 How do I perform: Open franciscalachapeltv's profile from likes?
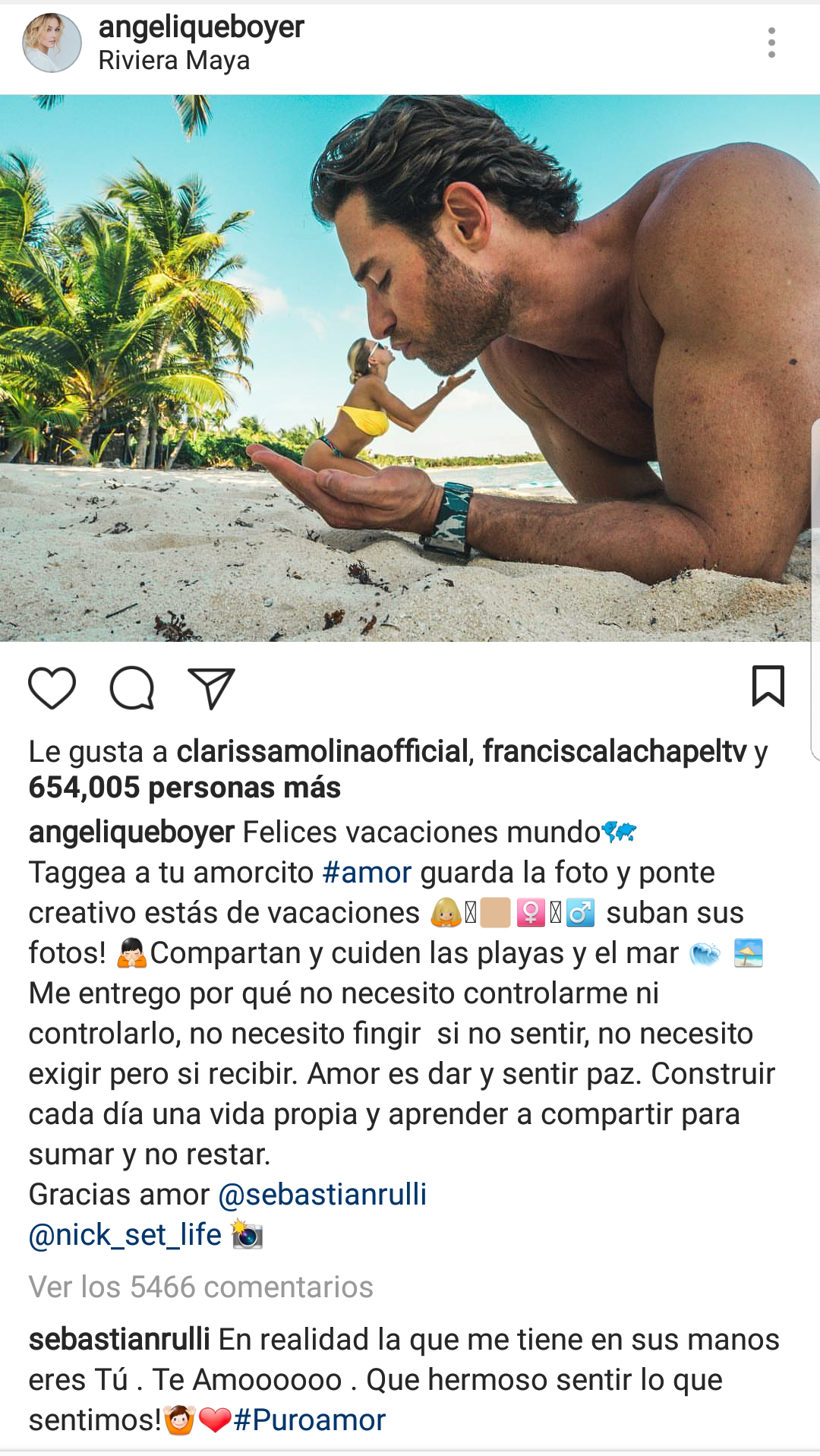pos(615,751)
